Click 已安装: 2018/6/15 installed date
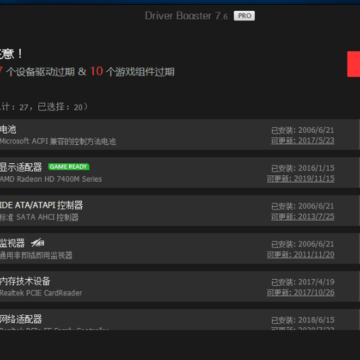 (x=303, y=320)
